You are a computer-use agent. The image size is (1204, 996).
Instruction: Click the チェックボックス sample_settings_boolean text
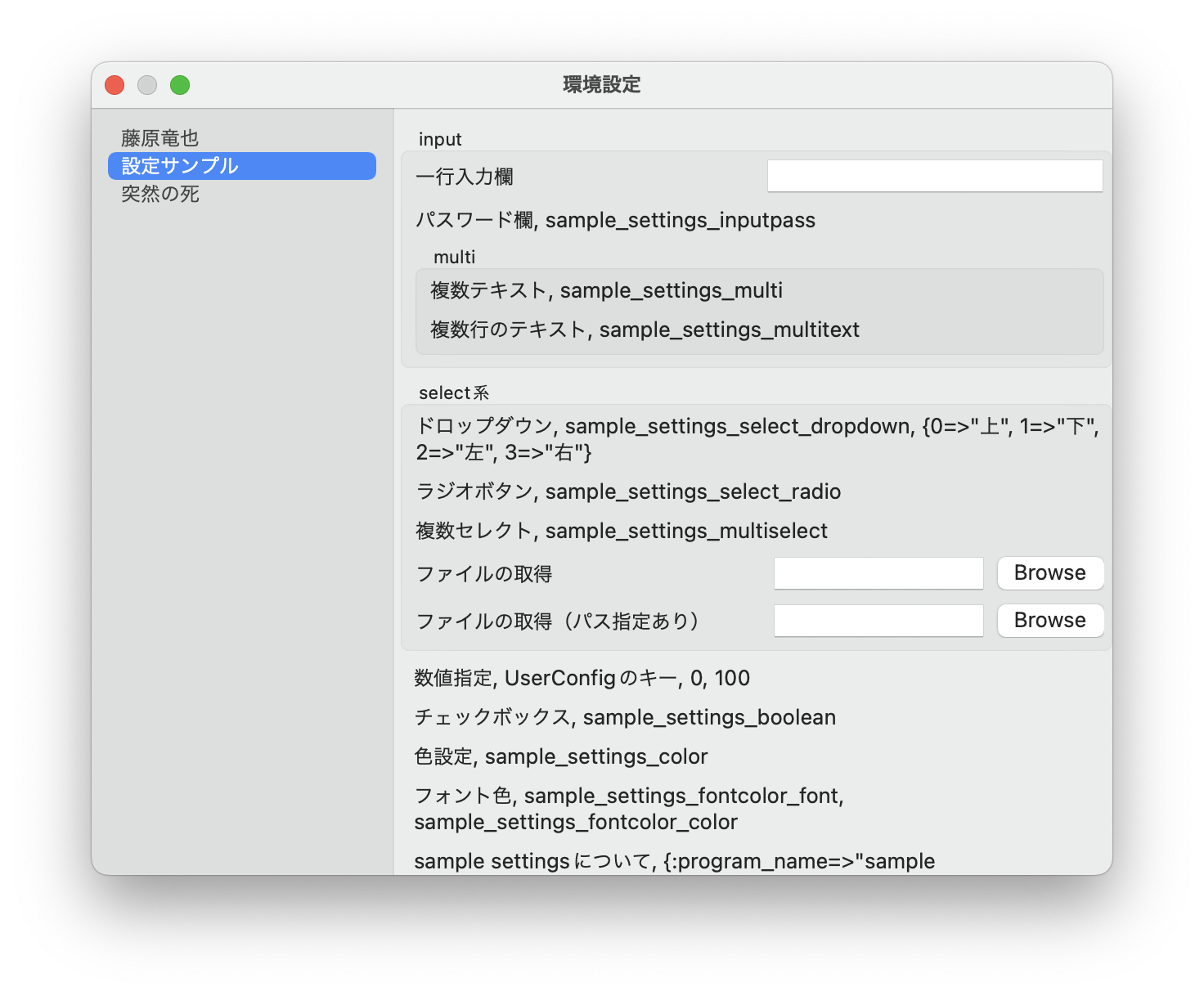click(x=625, y=717)
